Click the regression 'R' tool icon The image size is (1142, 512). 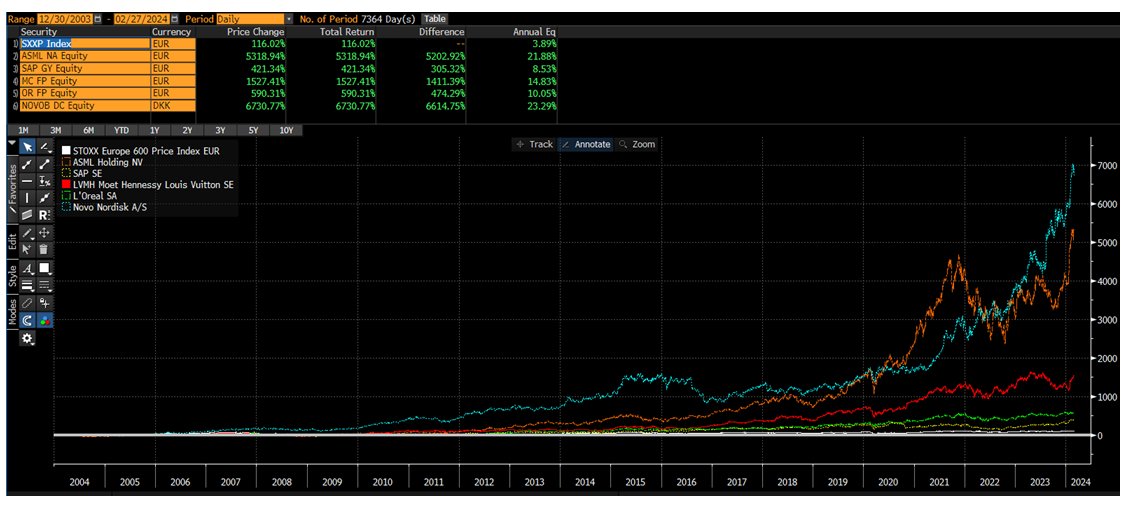45,215
